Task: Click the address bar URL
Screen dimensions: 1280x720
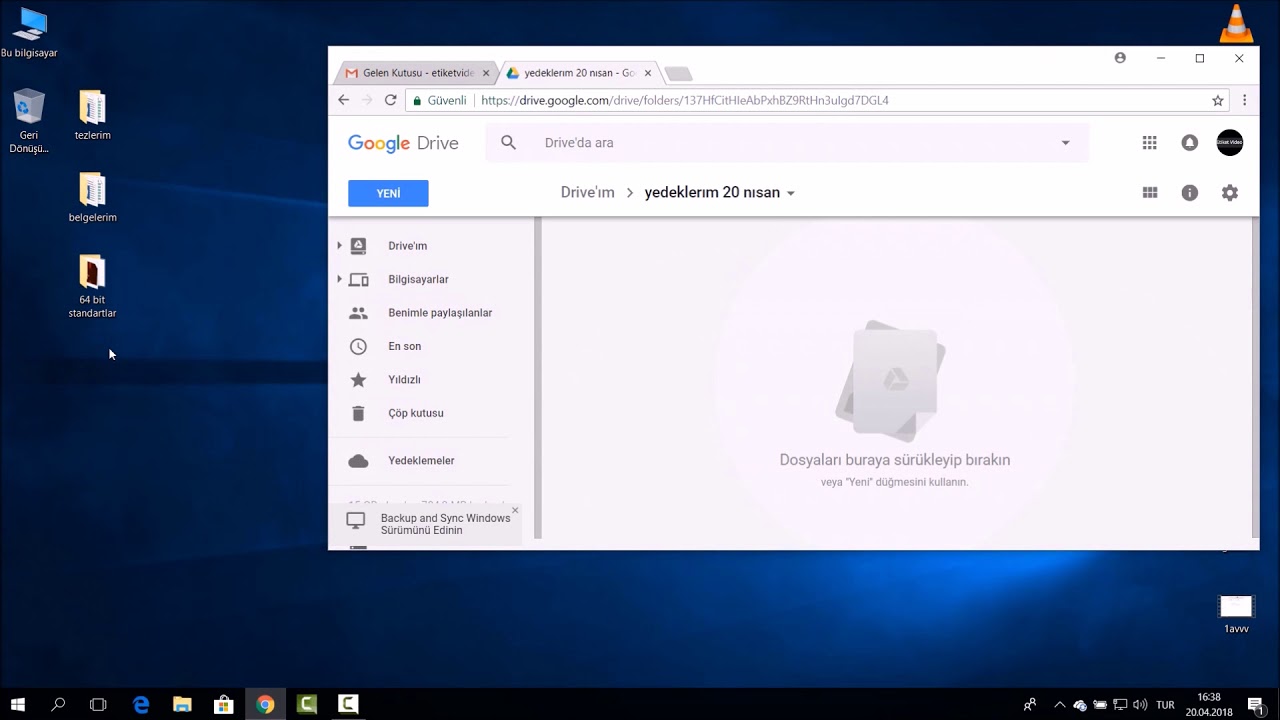Action: pyautogui.click(x=685, y=100)
